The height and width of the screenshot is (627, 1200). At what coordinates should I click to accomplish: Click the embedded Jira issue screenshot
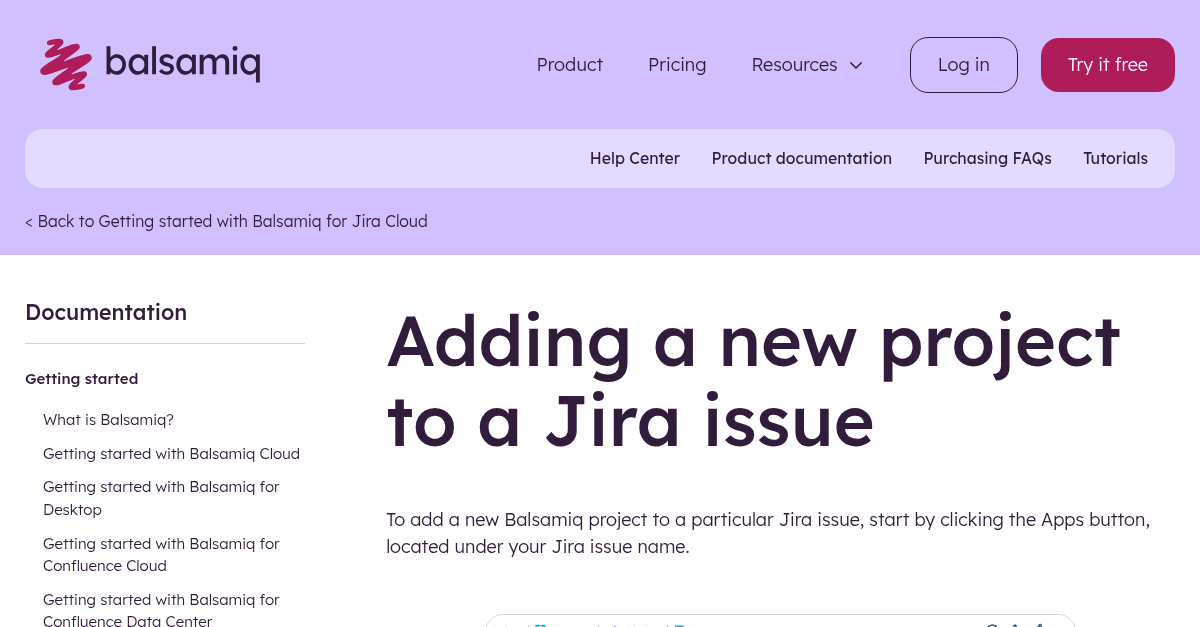pyautogui.click(x=780, y=622)
